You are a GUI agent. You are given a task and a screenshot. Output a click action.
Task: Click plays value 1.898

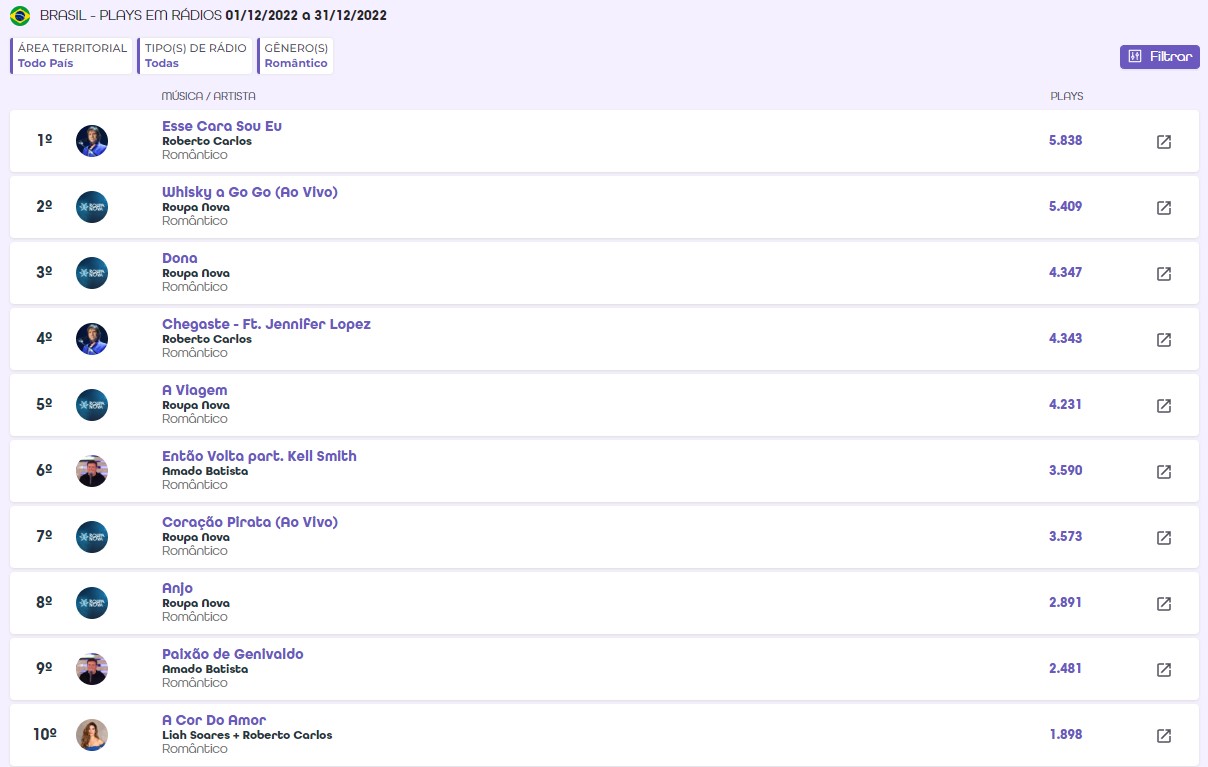pyautogui.click(x=1065, y=735)
